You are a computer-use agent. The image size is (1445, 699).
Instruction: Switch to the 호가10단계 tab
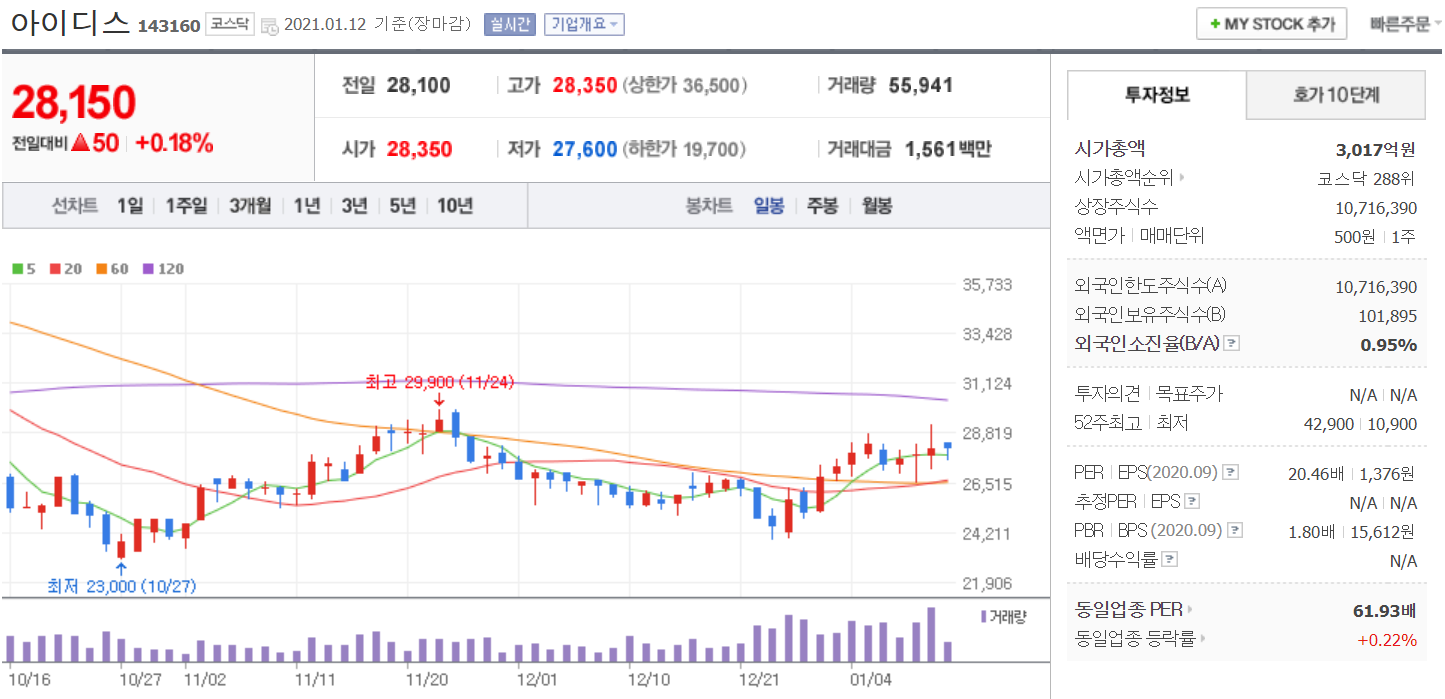[1335, 96]
